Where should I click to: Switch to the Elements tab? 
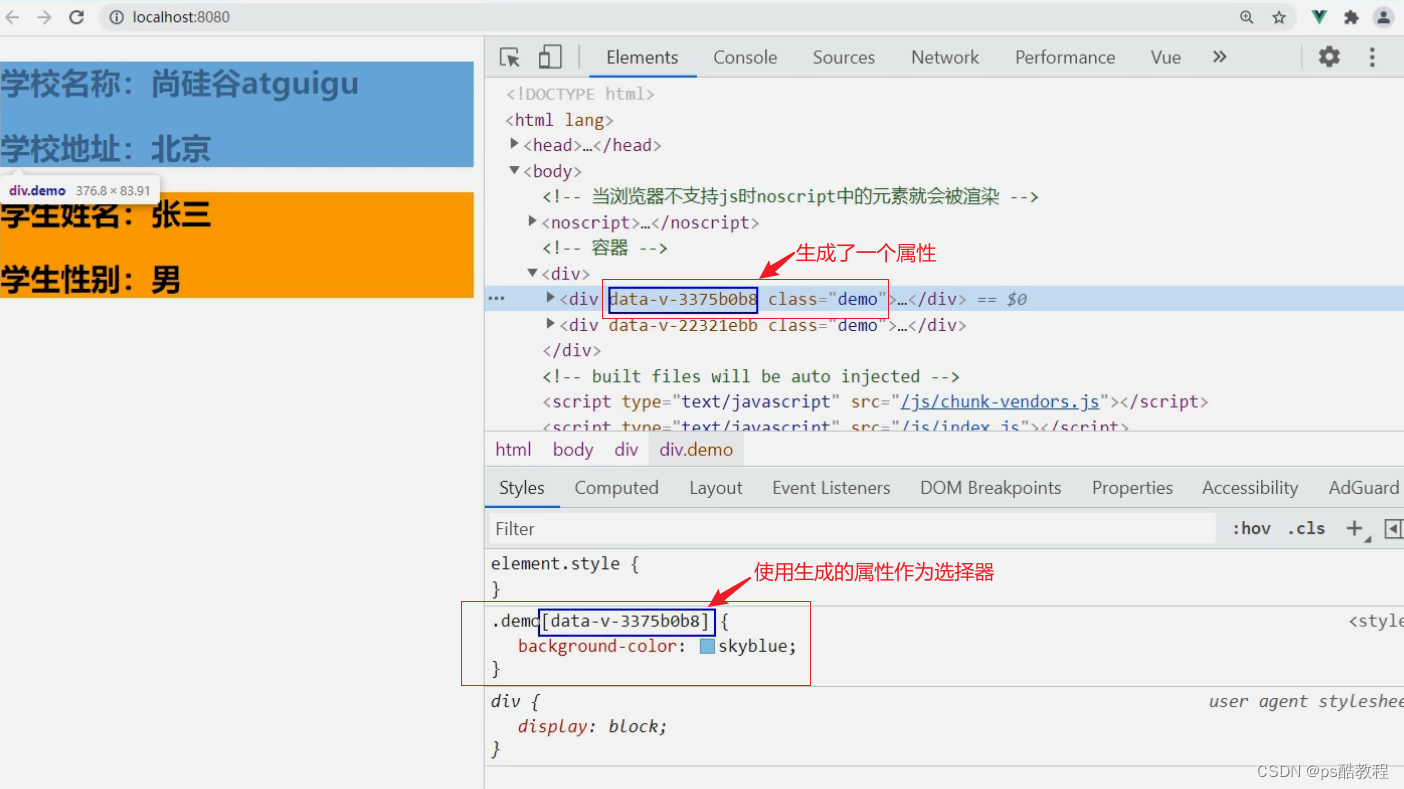(642, 57)
